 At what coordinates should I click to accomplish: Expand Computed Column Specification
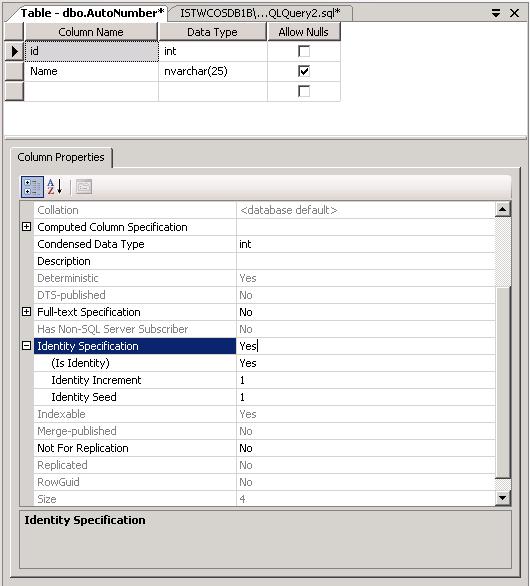pos(27,227)
